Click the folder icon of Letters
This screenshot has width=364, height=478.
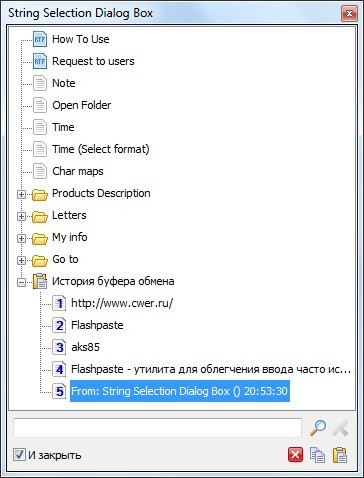(x=40, y=216)
